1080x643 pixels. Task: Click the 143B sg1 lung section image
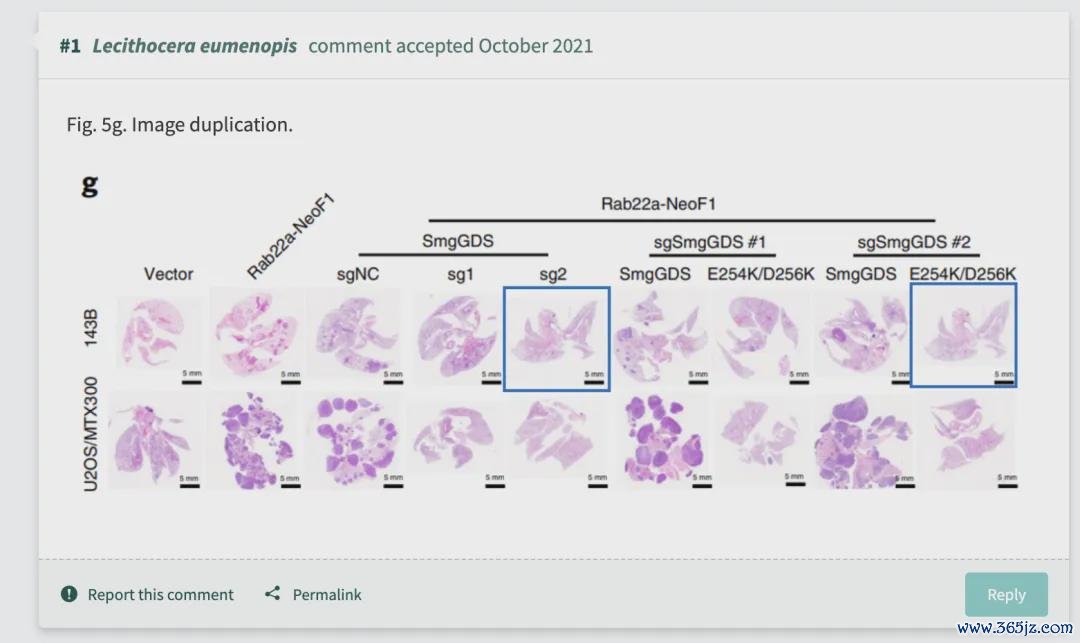point(456,337)
